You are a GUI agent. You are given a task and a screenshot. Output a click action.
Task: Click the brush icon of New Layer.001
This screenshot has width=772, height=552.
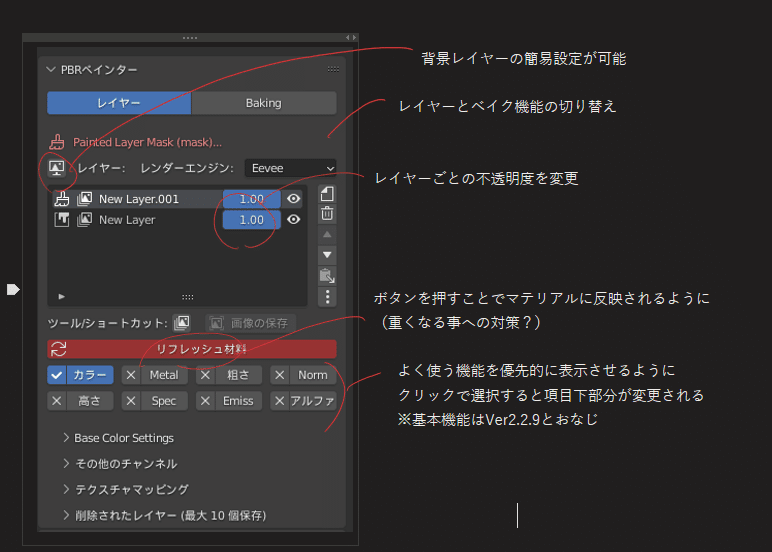tap(62, 199)
